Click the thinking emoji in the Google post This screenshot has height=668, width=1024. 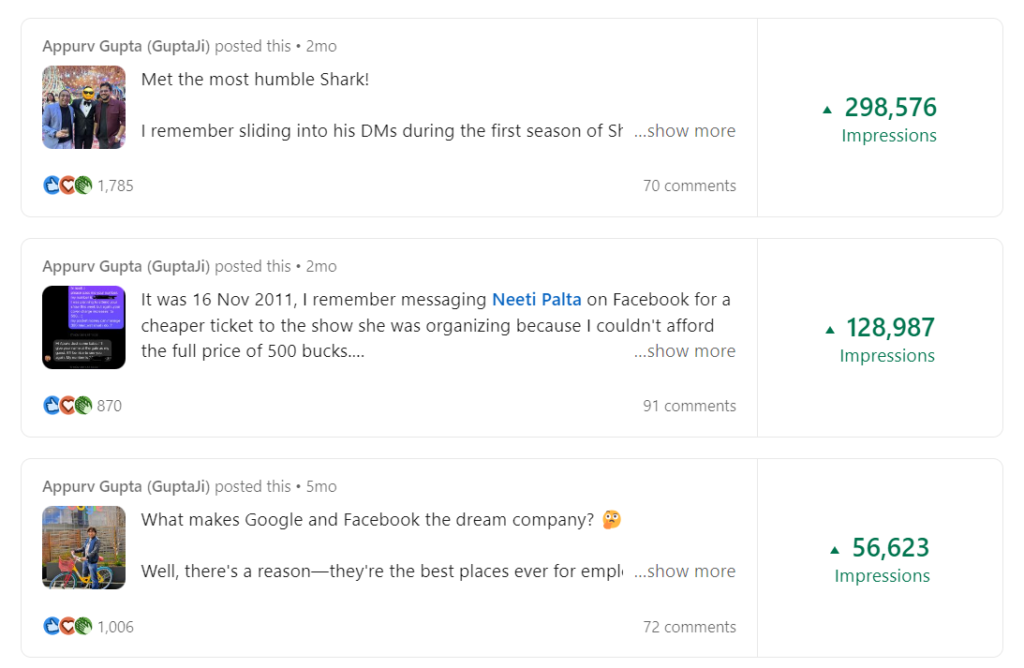coord(612,520)
